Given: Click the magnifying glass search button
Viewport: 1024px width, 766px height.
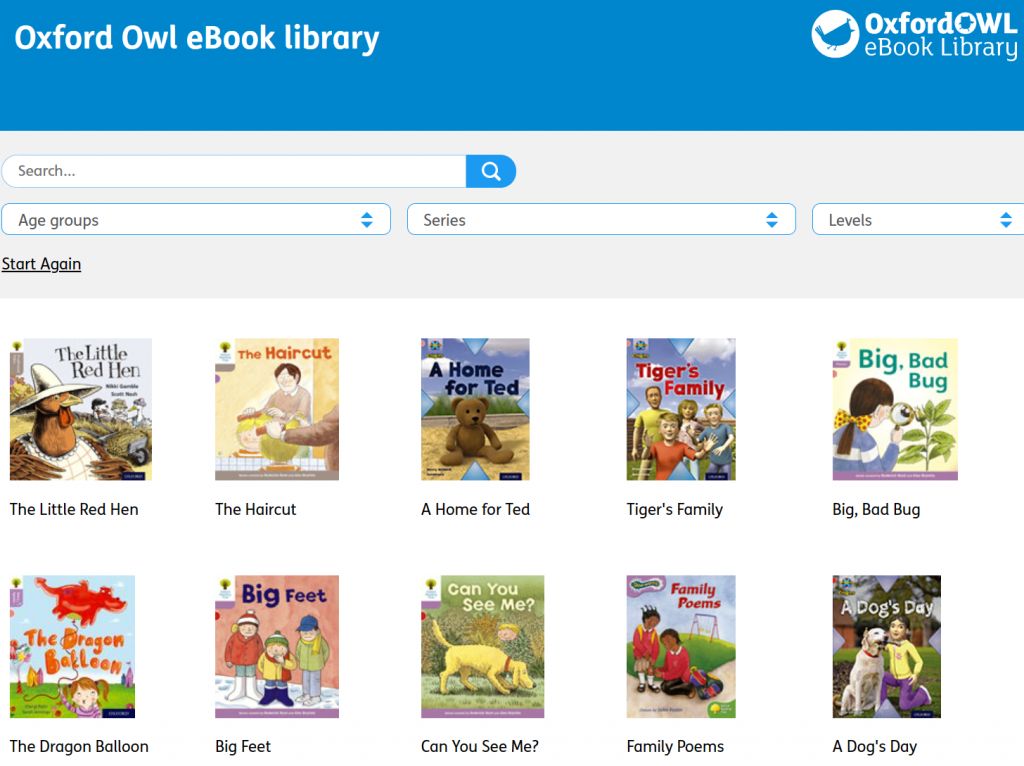Looking at the screenshot, I should point(491,171).
